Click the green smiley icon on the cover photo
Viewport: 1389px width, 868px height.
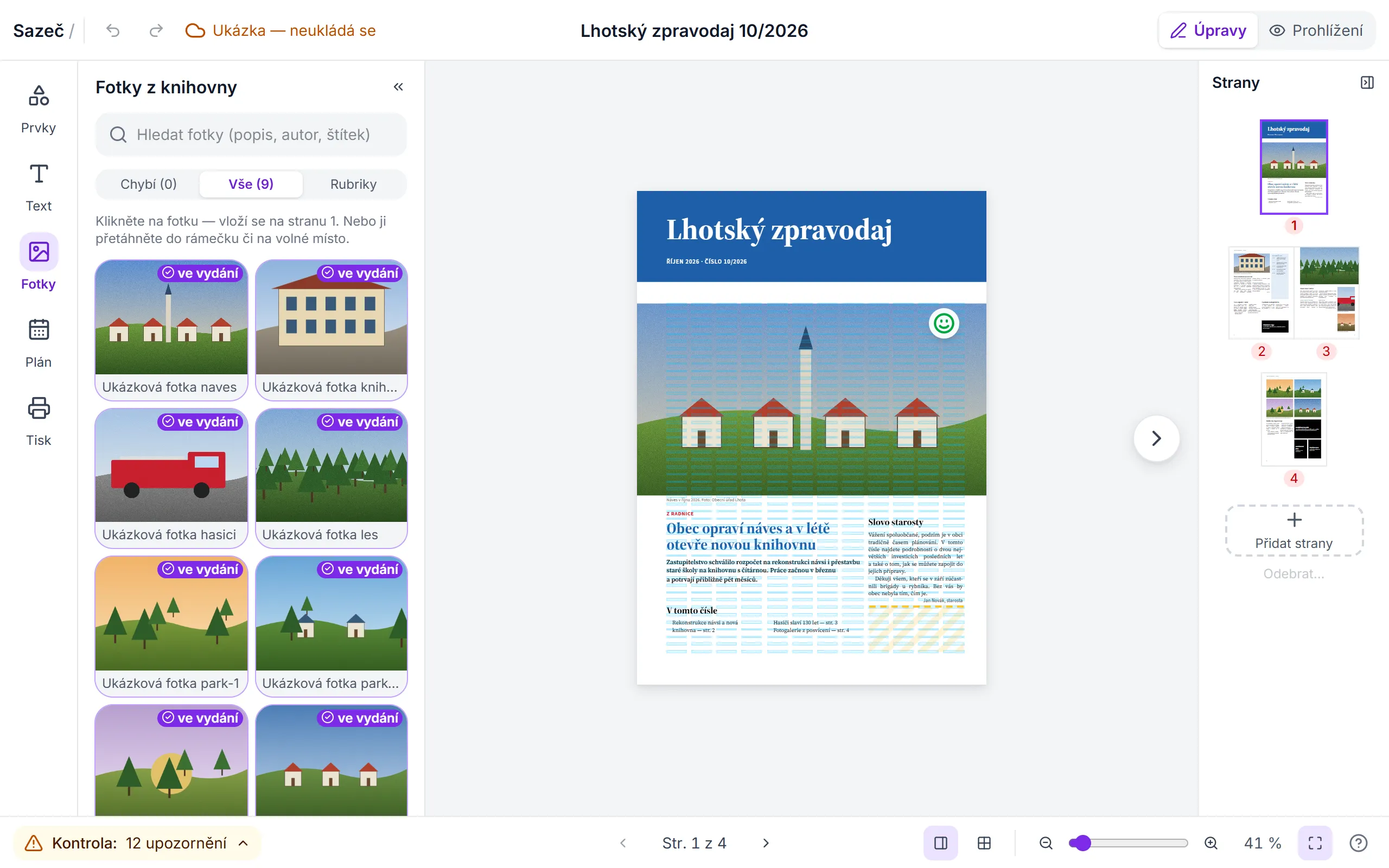pyautogui.click(x=944, y=323)
